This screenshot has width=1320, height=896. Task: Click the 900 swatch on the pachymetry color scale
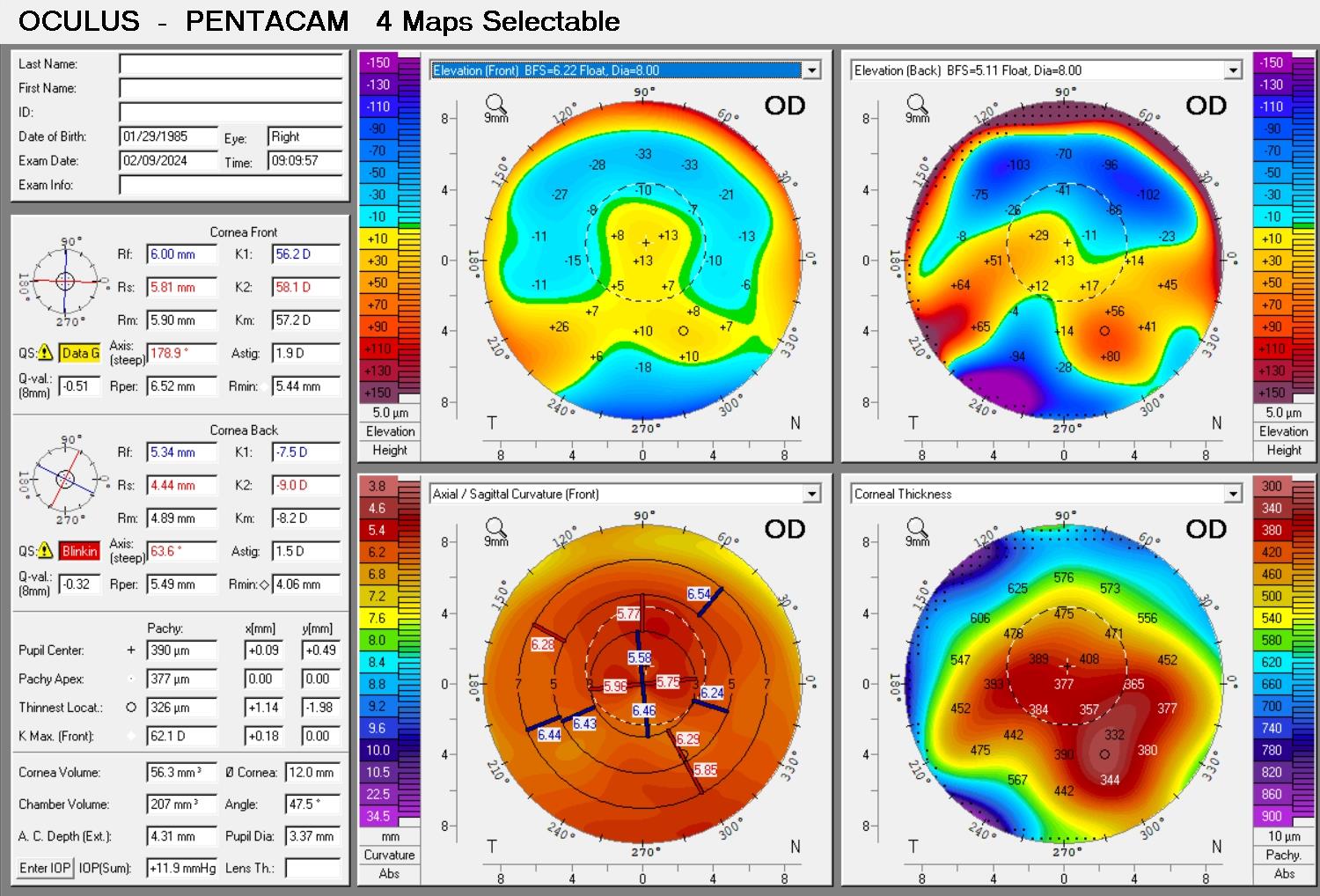[1272, 816]
